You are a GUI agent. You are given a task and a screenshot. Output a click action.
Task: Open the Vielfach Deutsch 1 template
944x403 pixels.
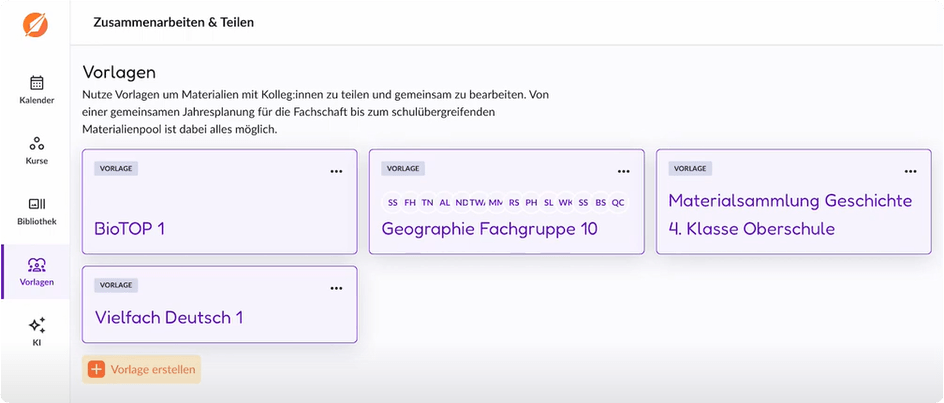168,318
